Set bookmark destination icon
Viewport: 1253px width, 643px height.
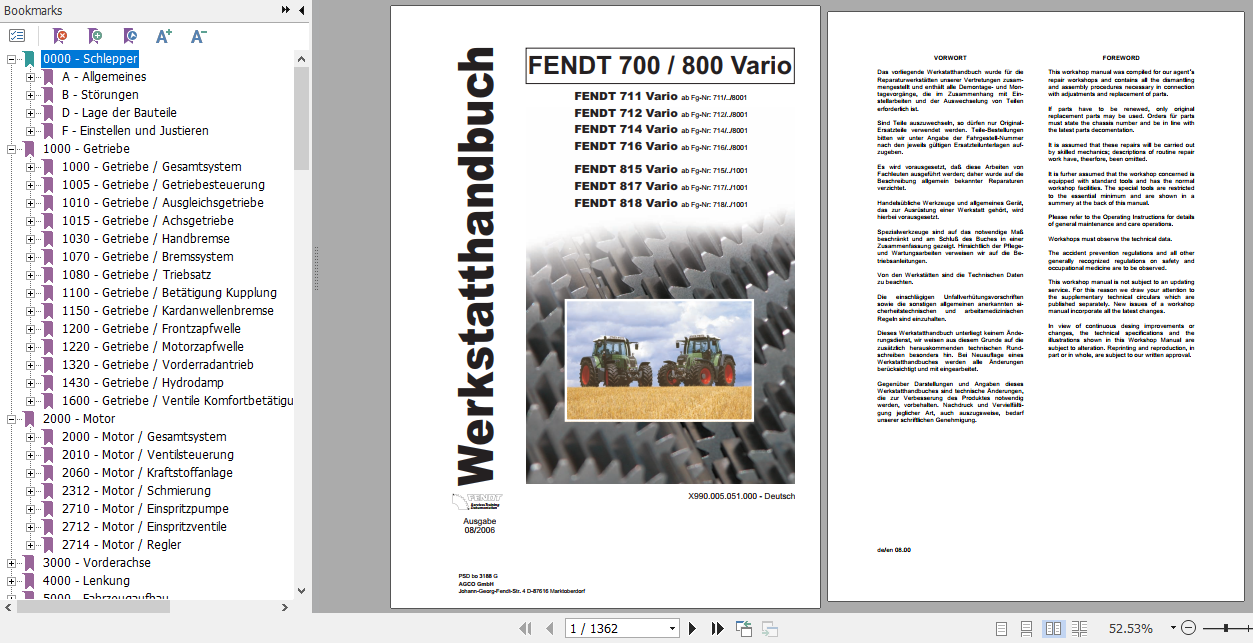click(x=130, y=36)
